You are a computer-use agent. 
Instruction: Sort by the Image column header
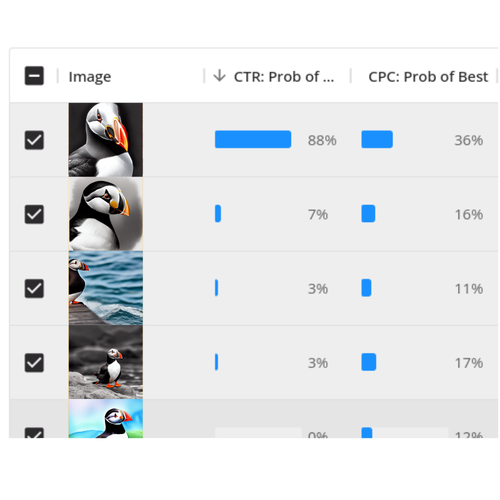[90, 77]
